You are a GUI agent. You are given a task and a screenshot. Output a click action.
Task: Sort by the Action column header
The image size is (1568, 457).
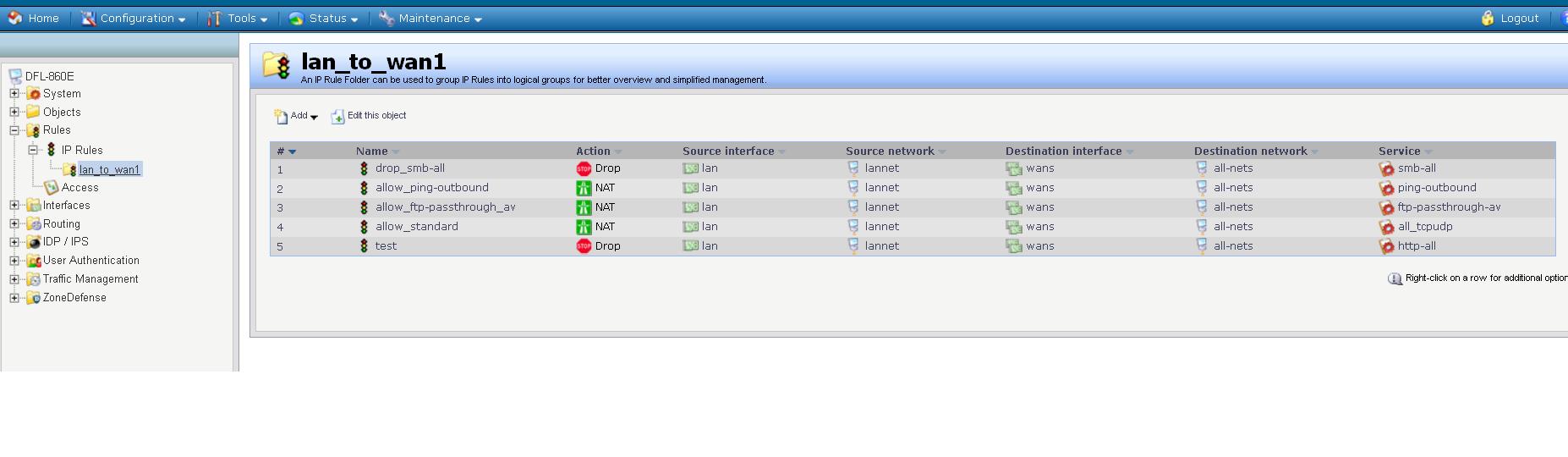point(599,151)
